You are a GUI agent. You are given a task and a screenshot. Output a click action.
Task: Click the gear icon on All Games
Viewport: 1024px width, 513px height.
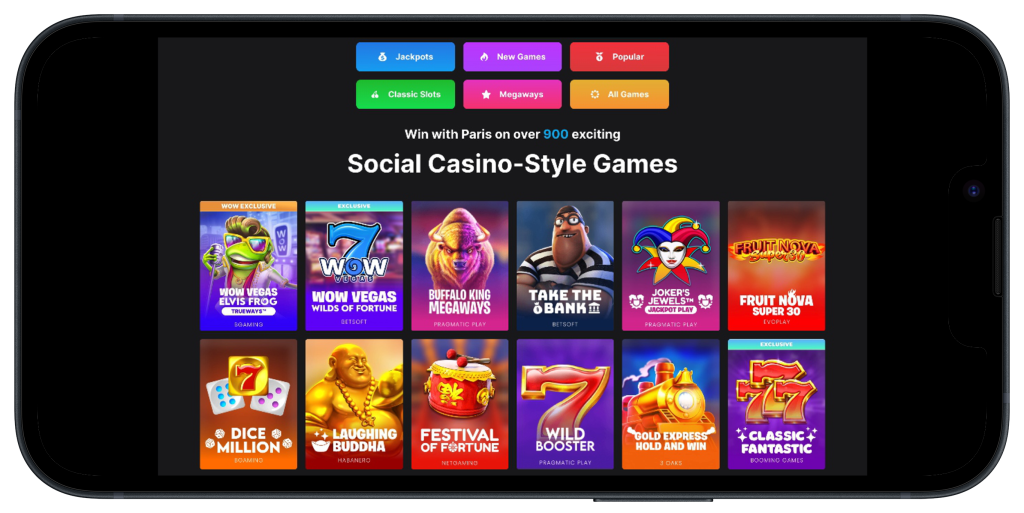coord(595,95)
